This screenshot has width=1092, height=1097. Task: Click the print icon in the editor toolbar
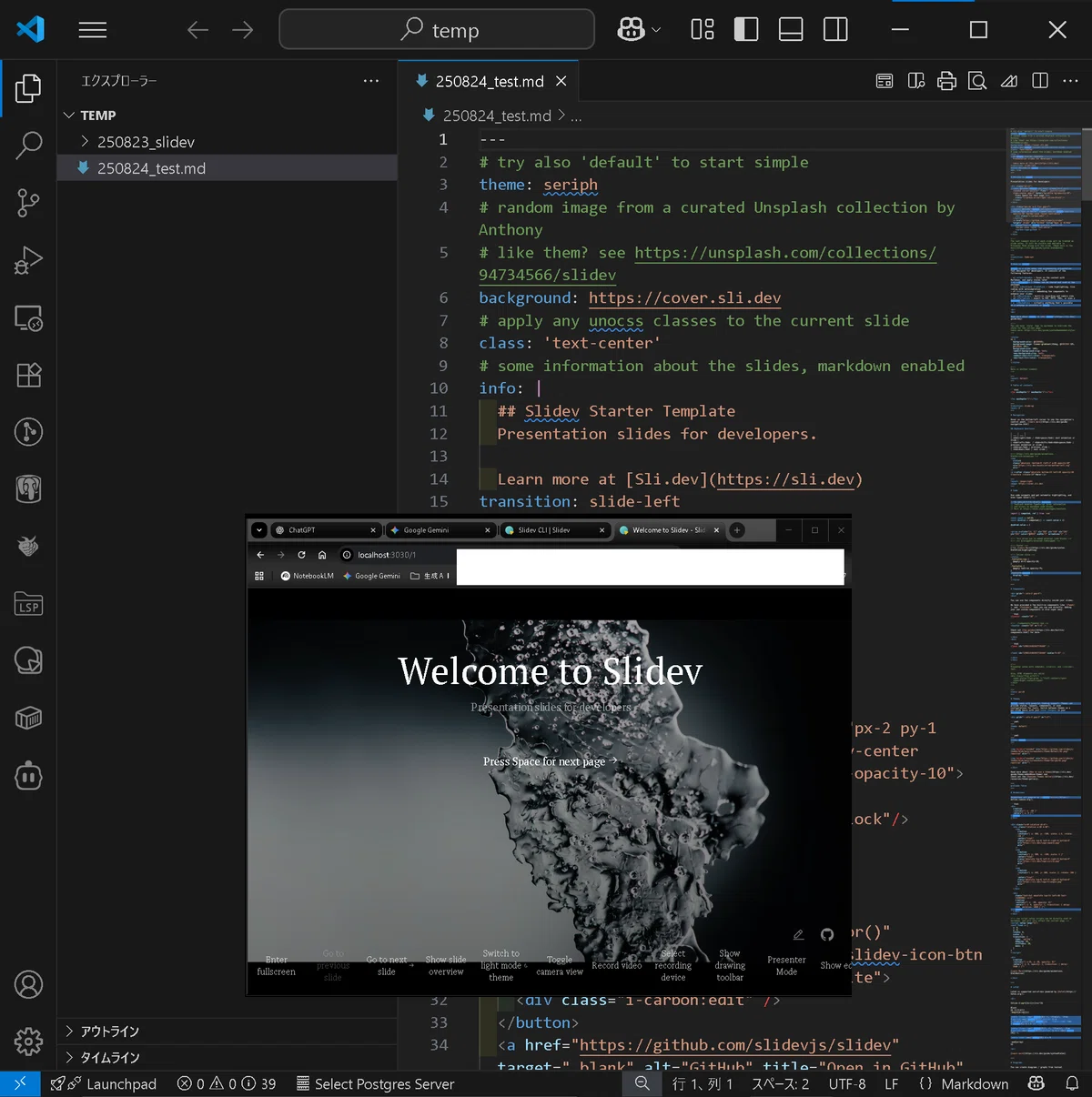click(x=946, y=81)
